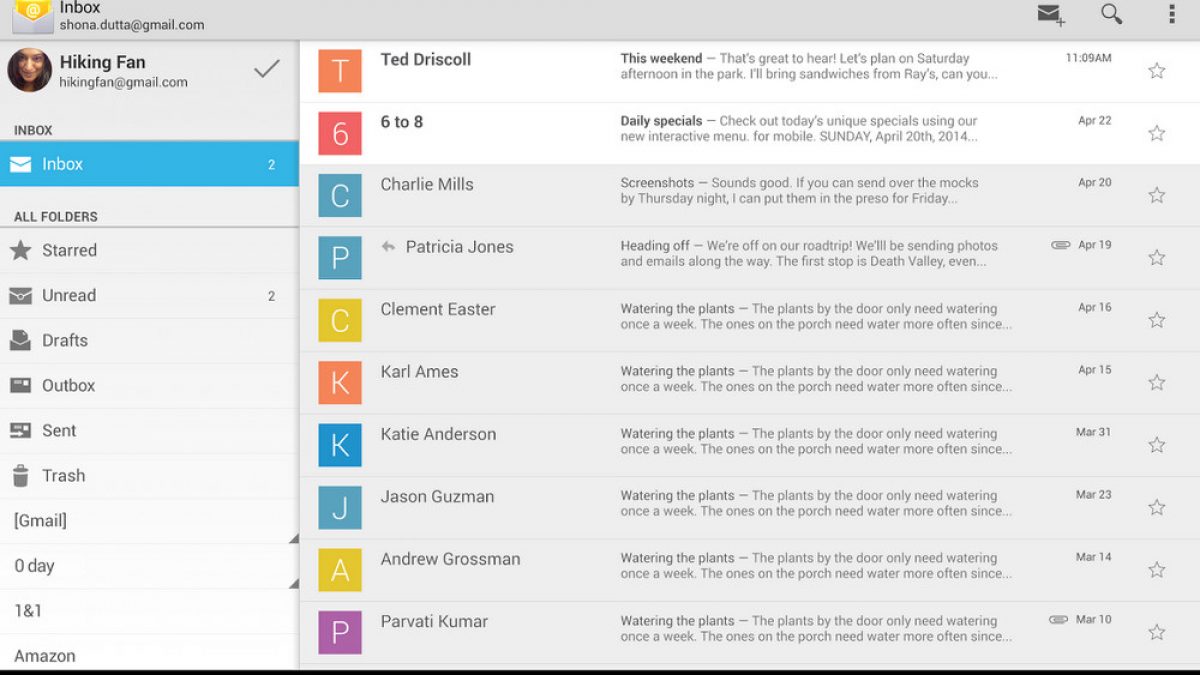
Task: Open the Unread folder
Action: pos(149,295)
